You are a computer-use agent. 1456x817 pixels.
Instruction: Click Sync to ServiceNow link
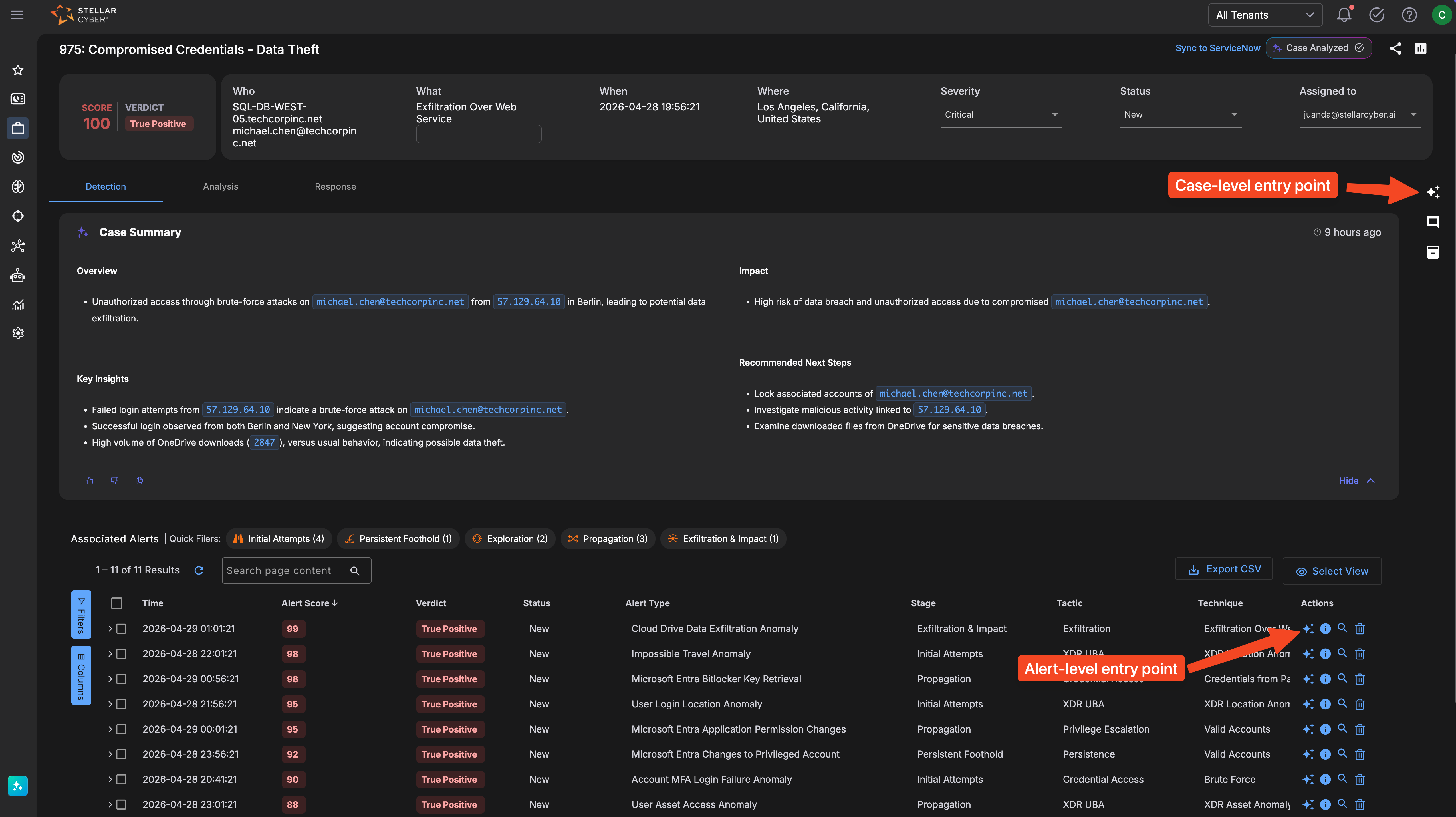[x=1217, y=48]
